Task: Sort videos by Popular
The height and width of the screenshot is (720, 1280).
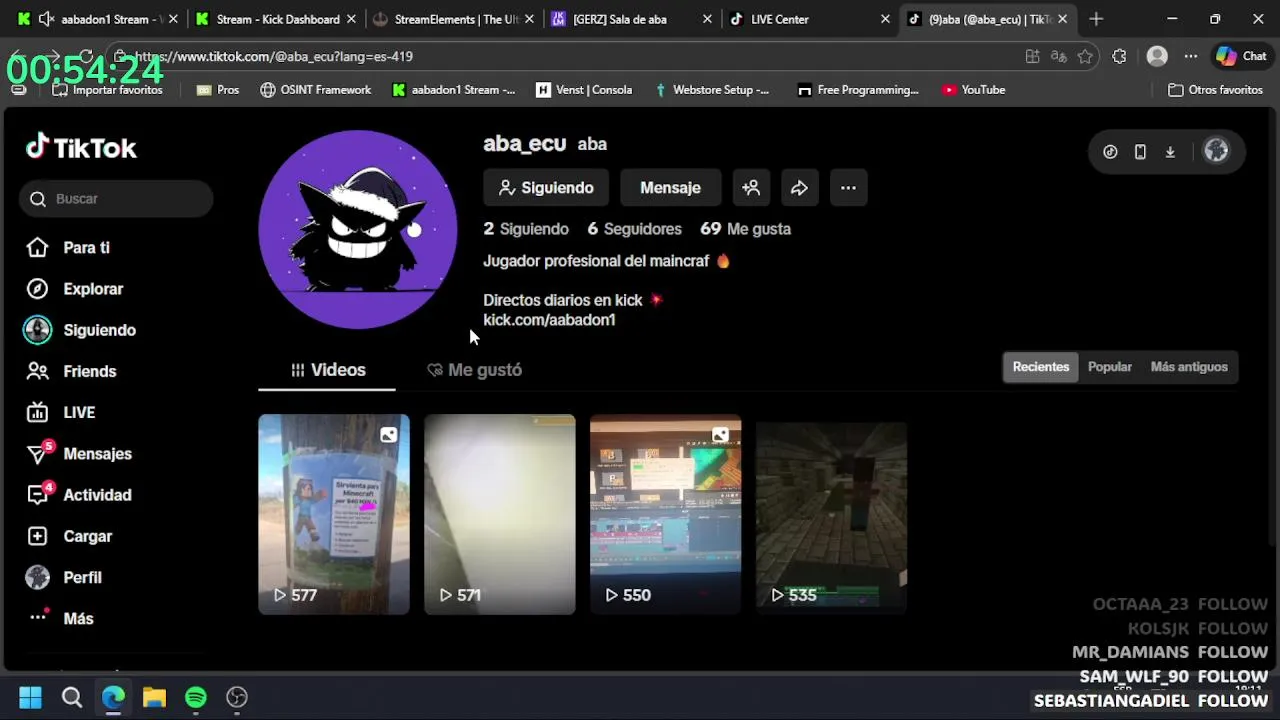Action: click(x=1110, y=367)
